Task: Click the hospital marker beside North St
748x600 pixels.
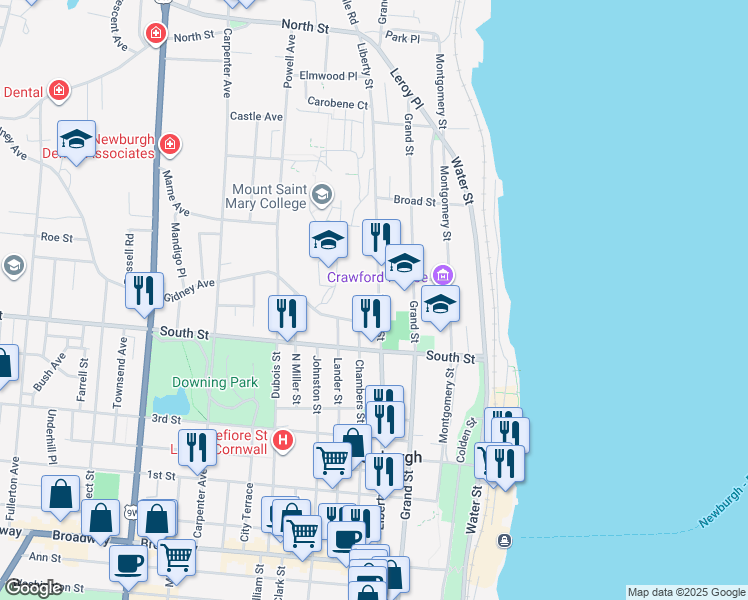Action: (155, 35)
